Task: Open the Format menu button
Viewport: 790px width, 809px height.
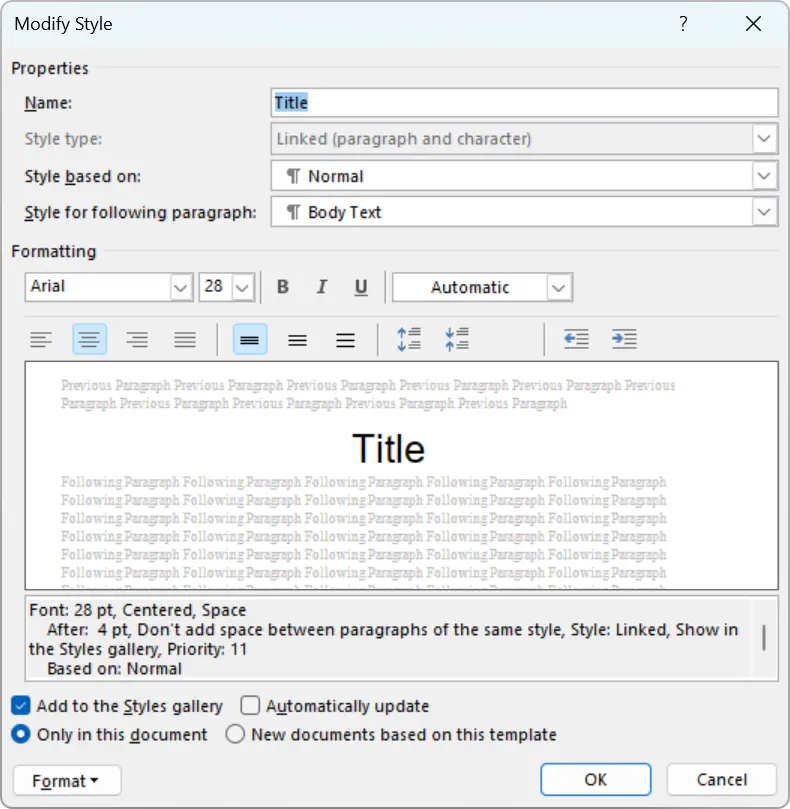Action: click(67, 780)
